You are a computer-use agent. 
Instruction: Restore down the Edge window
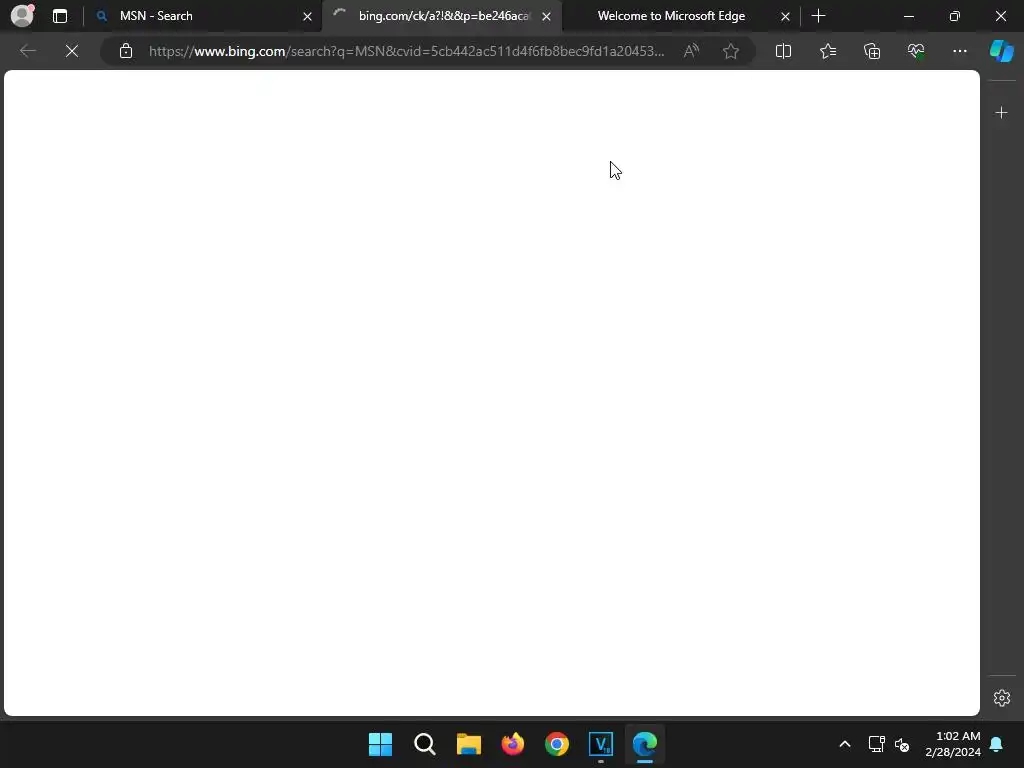click(954, 16)
